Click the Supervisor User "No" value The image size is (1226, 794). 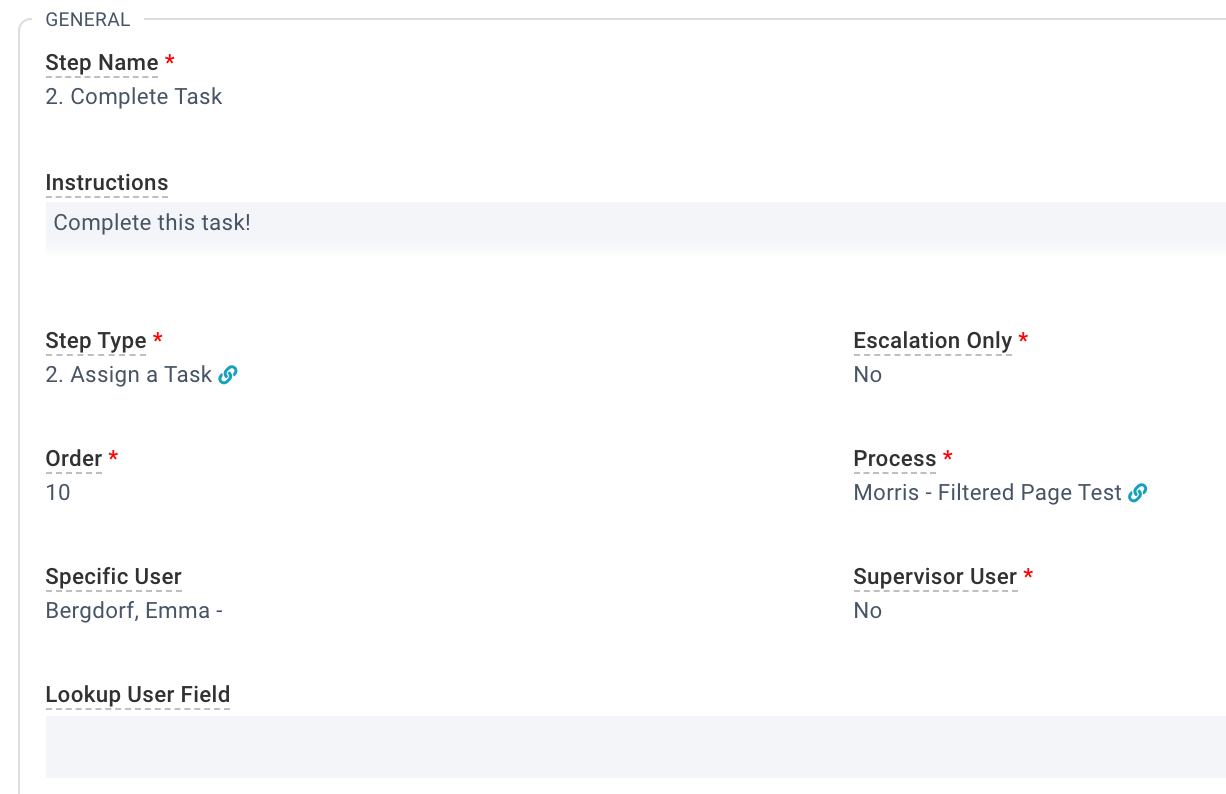(868, 611)
